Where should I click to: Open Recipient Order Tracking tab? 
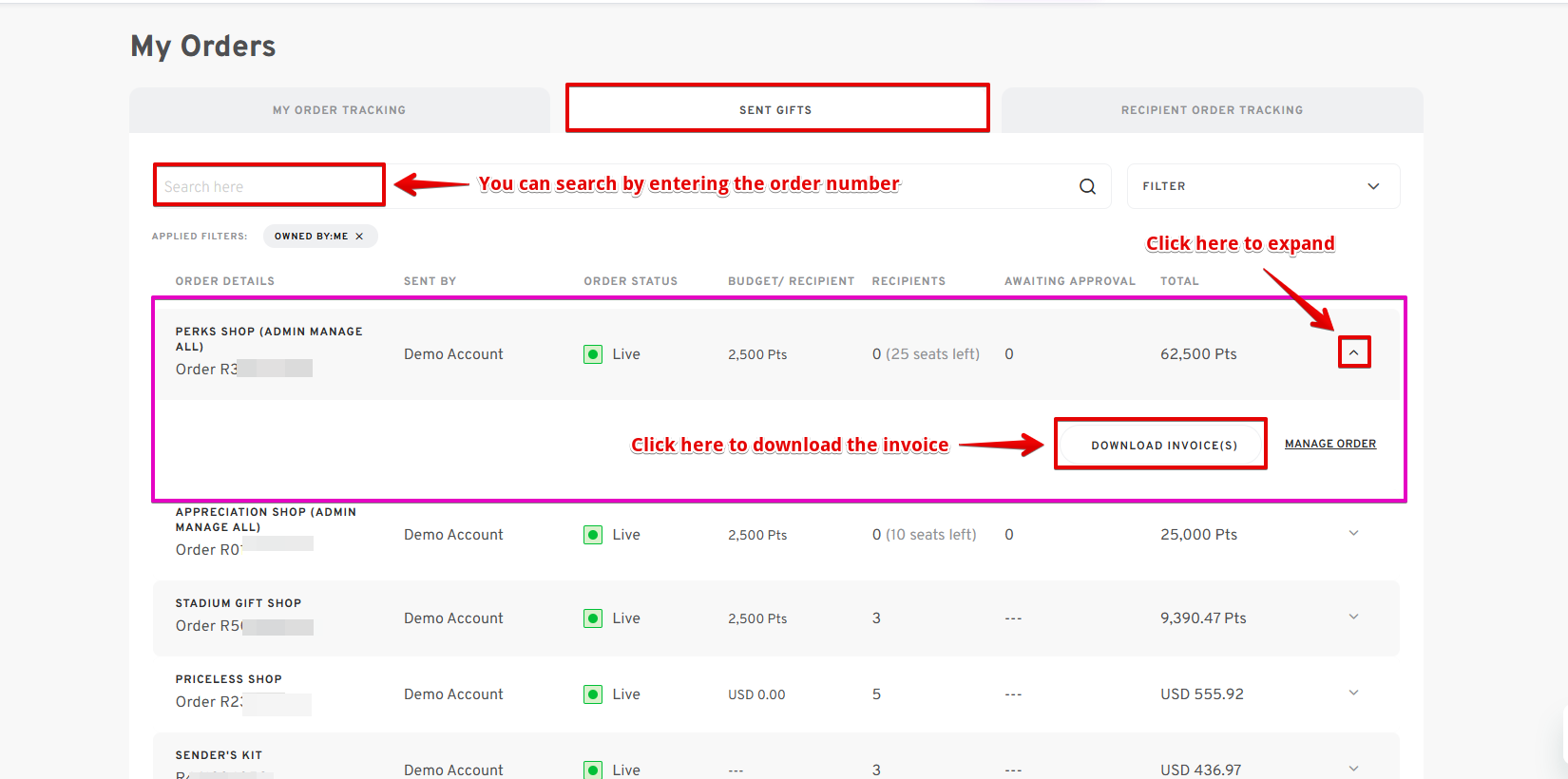click(1212, 110)
